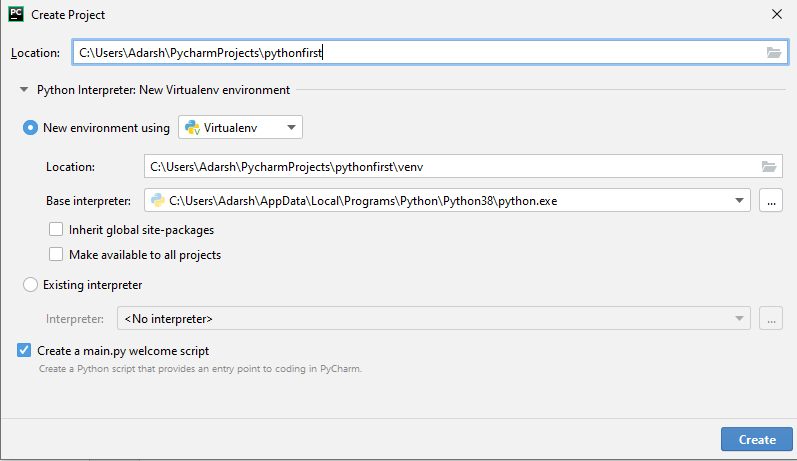Click the PyCharm logo icon in title bar

click(16, 14)
